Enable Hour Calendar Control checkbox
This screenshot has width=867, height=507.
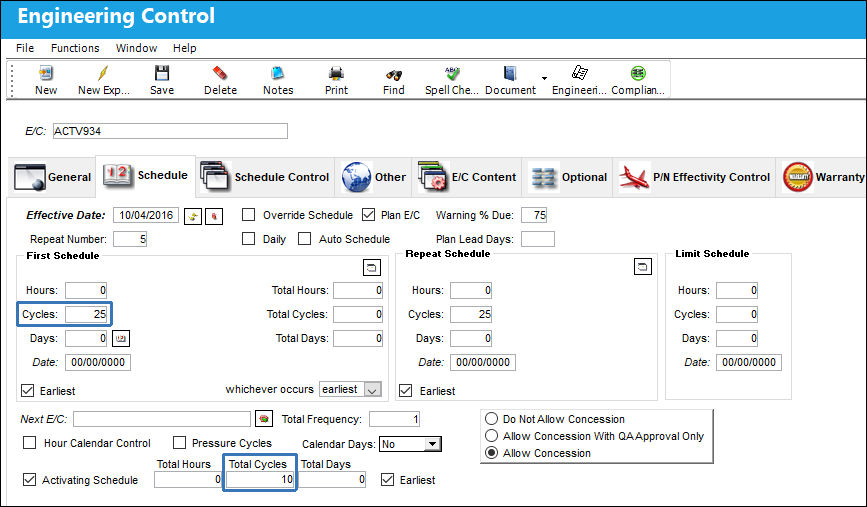(29, 442)
